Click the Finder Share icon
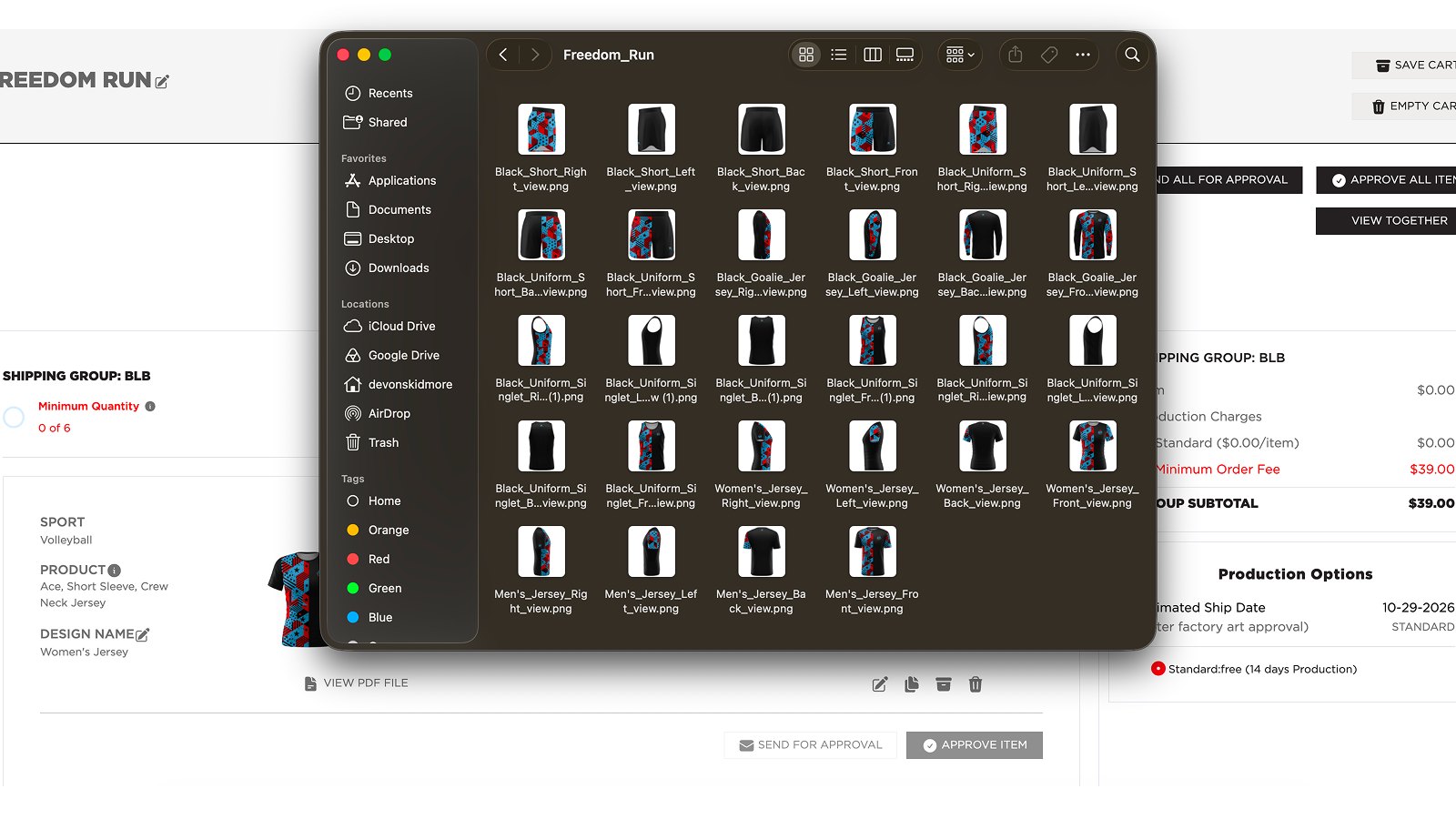Viewport: 1456px width, 819px height. [x=1016, y=55]
